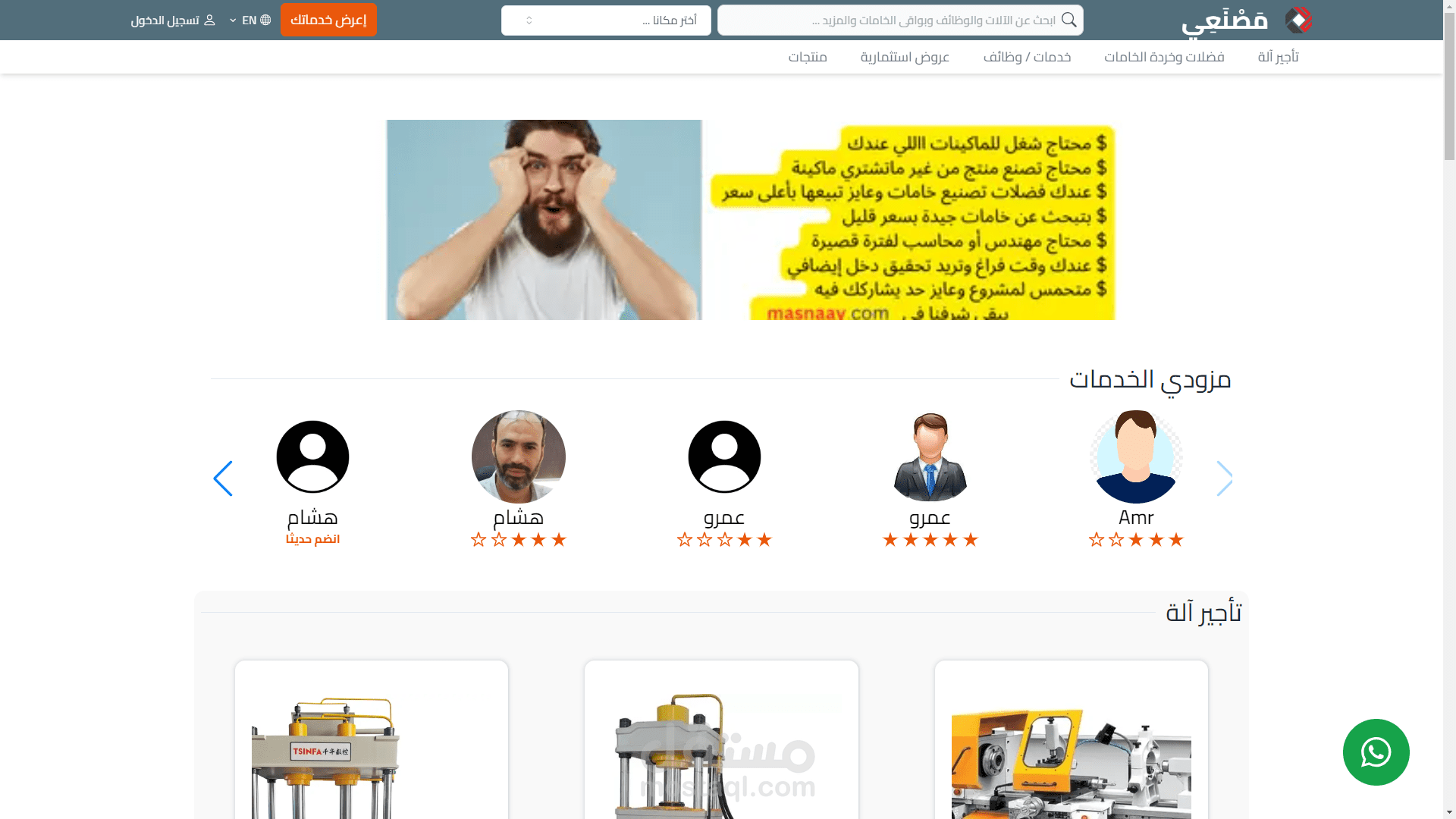This screenshot has height=819, width=1456.
Task: Click the search input field
Action: point(900,20)
